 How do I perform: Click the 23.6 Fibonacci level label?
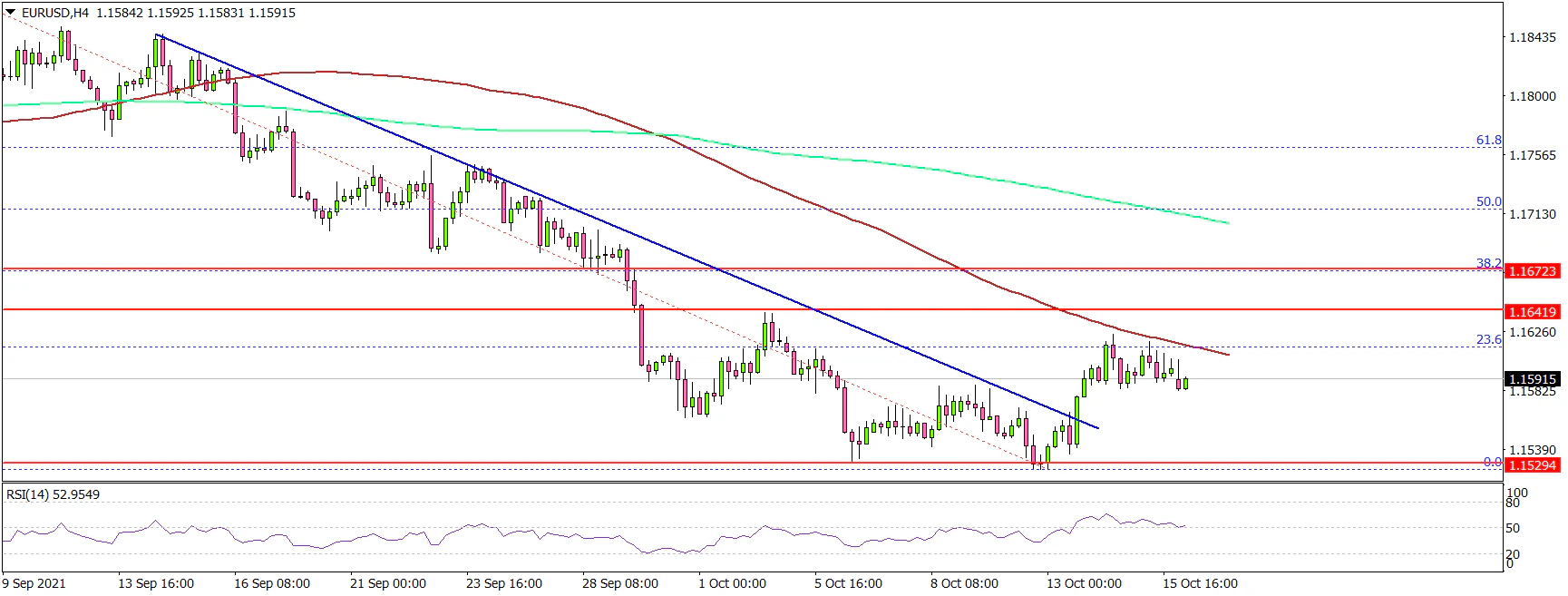(1488, 340)
